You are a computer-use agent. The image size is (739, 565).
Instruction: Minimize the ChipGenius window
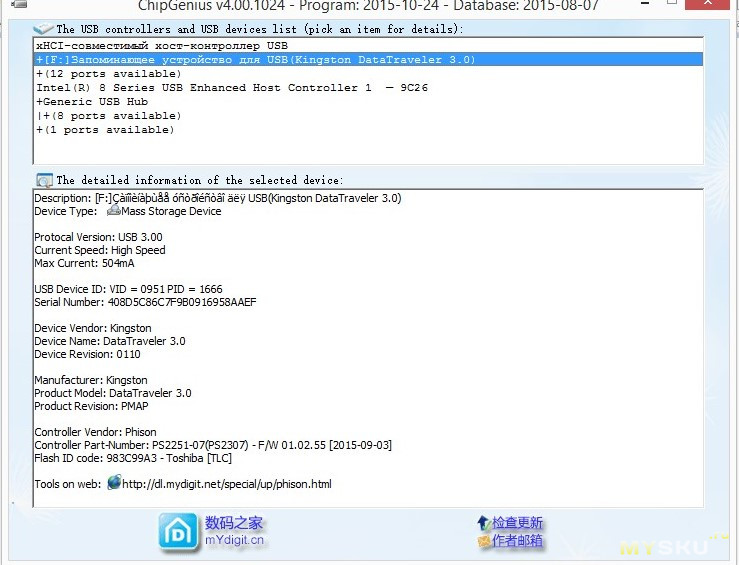[645, 4]
